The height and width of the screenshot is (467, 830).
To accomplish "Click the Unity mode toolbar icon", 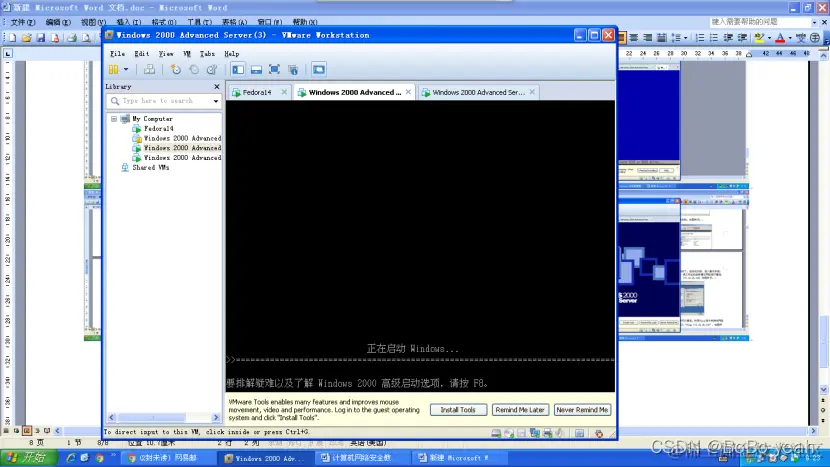I will tap(293, 69).
